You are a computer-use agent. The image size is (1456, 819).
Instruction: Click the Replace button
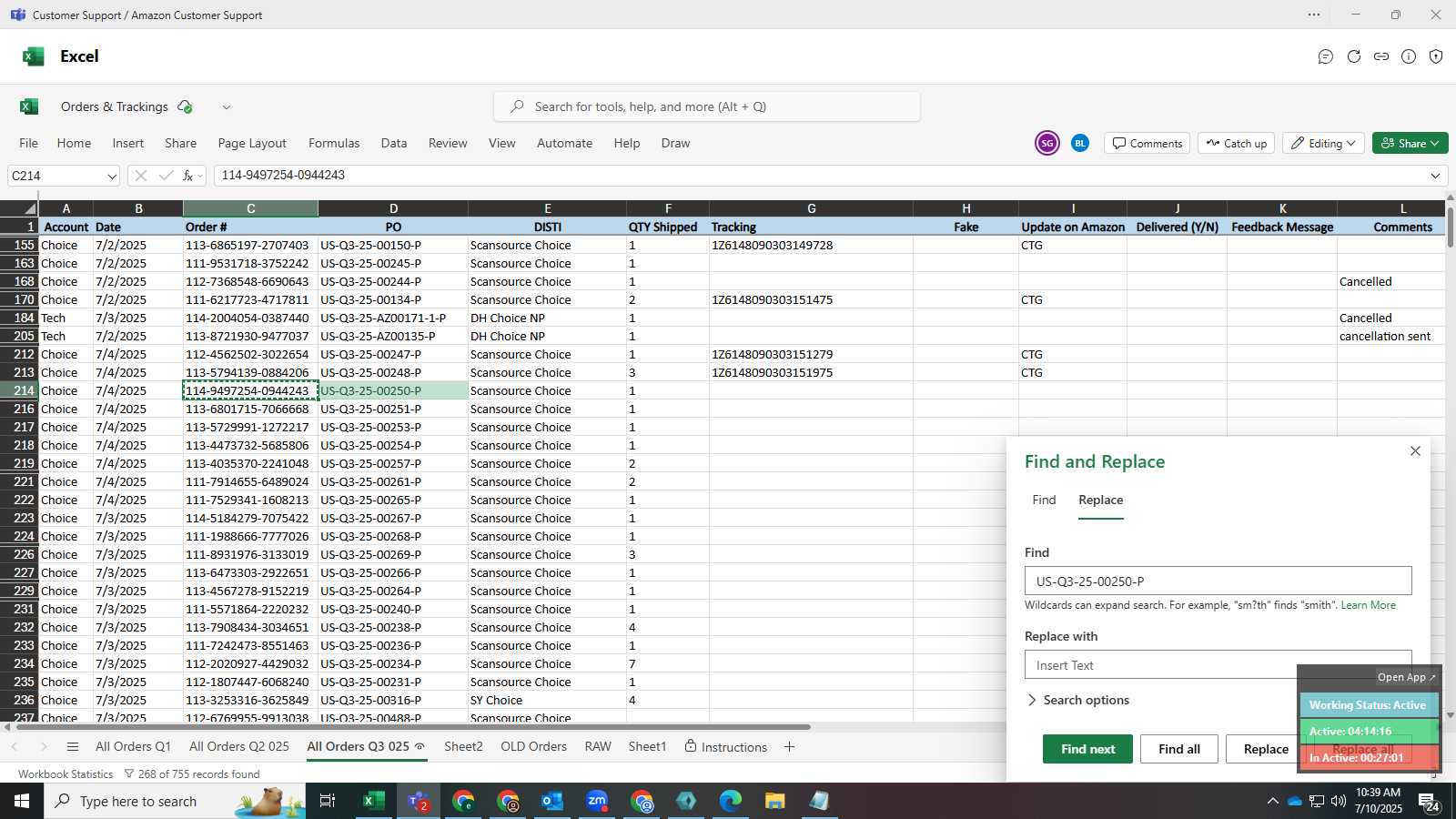(1266, 749)
